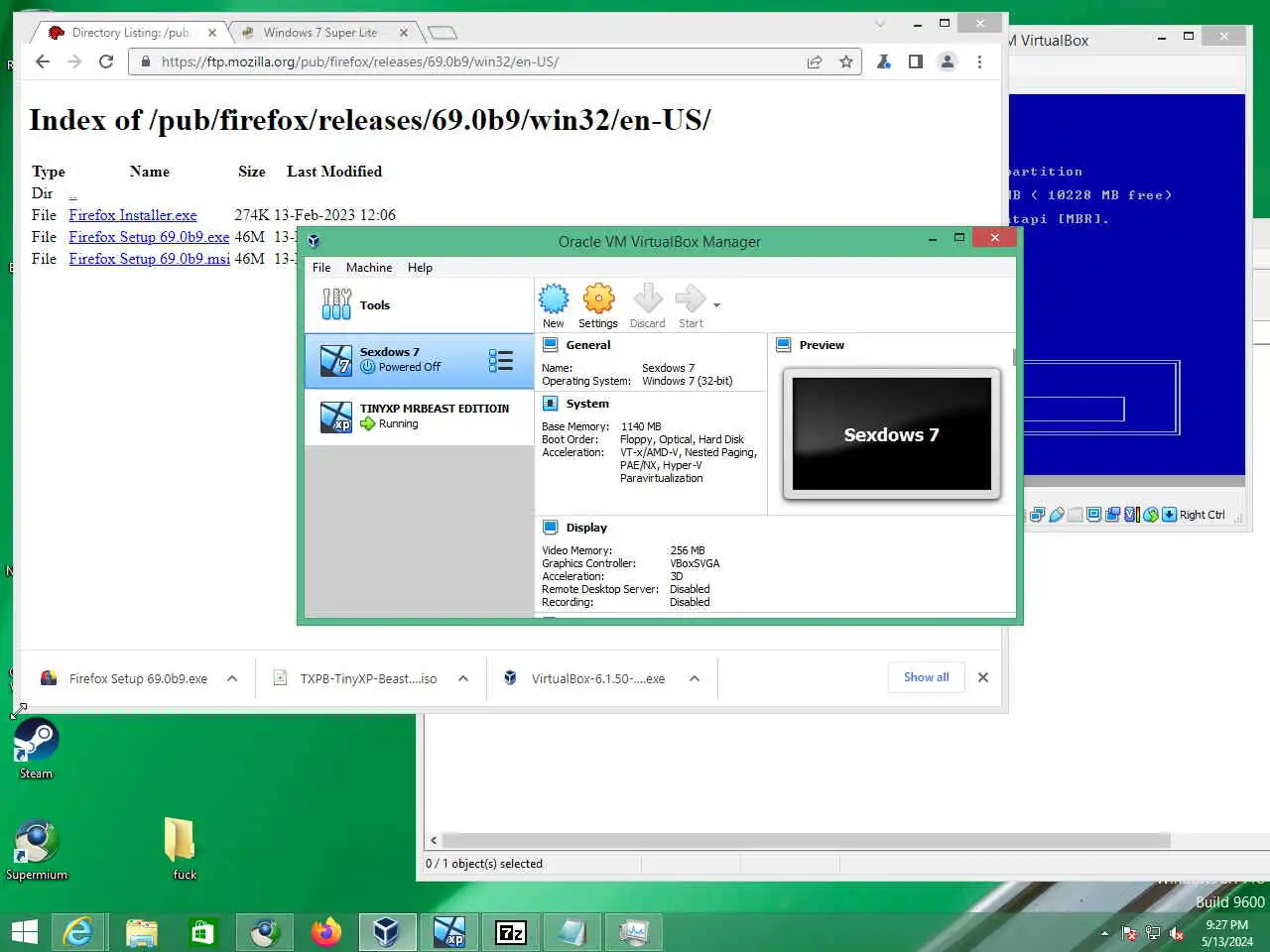Open the browser profile avatar

[x=948, y=61]
